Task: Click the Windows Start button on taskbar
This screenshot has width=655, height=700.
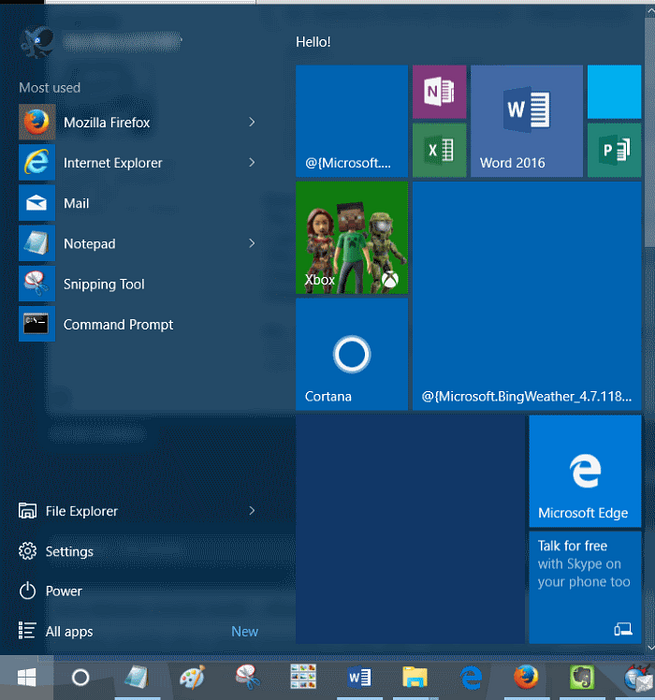Action: (x=27, y=678)
